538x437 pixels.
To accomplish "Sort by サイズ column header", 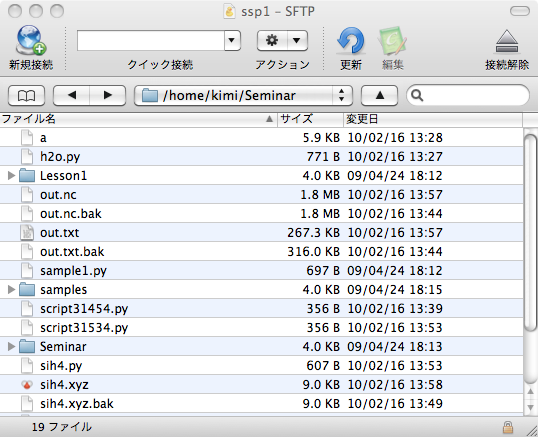I will 310,119.
